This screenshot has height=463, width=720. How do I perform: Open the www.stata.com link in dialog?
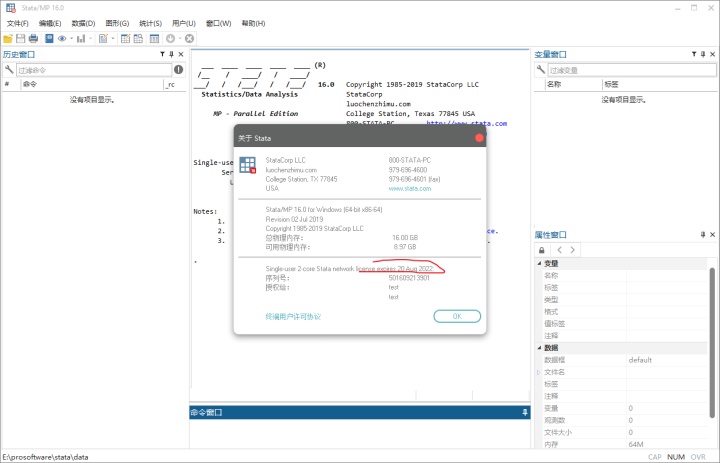[x=410, y=189]
